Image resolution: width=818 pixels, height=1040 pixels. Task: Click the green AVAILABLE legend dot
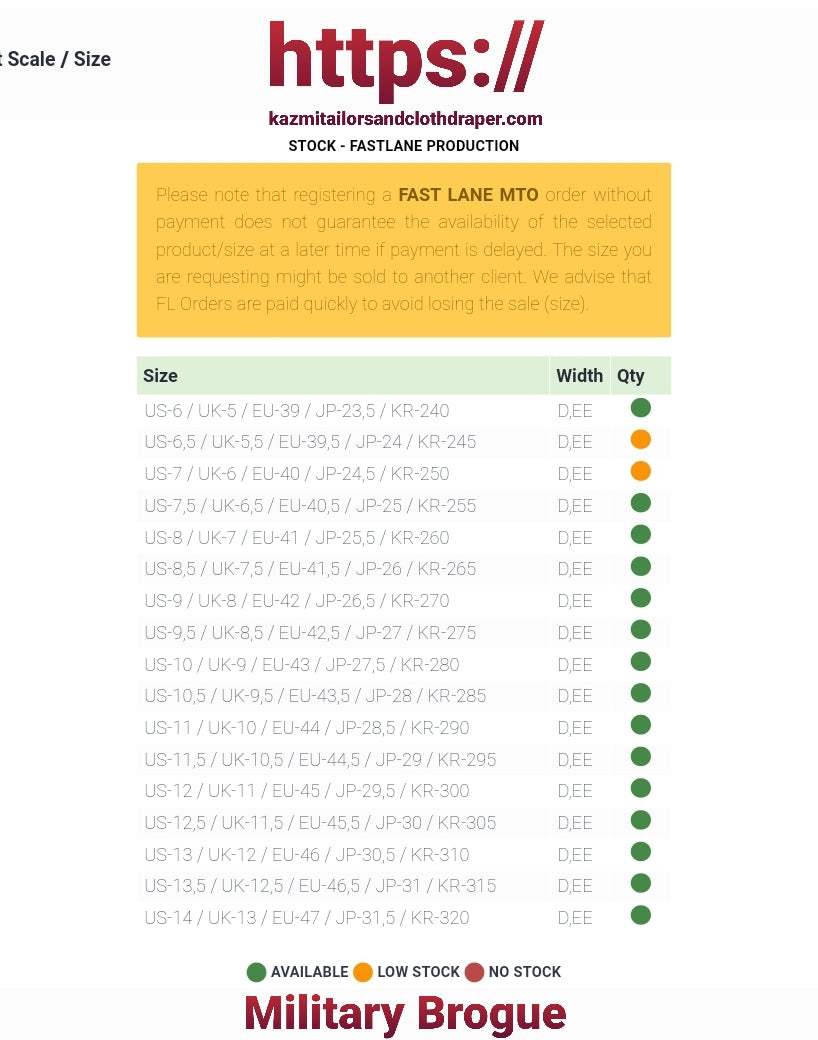pyautogui.click(x=256, y=972)
